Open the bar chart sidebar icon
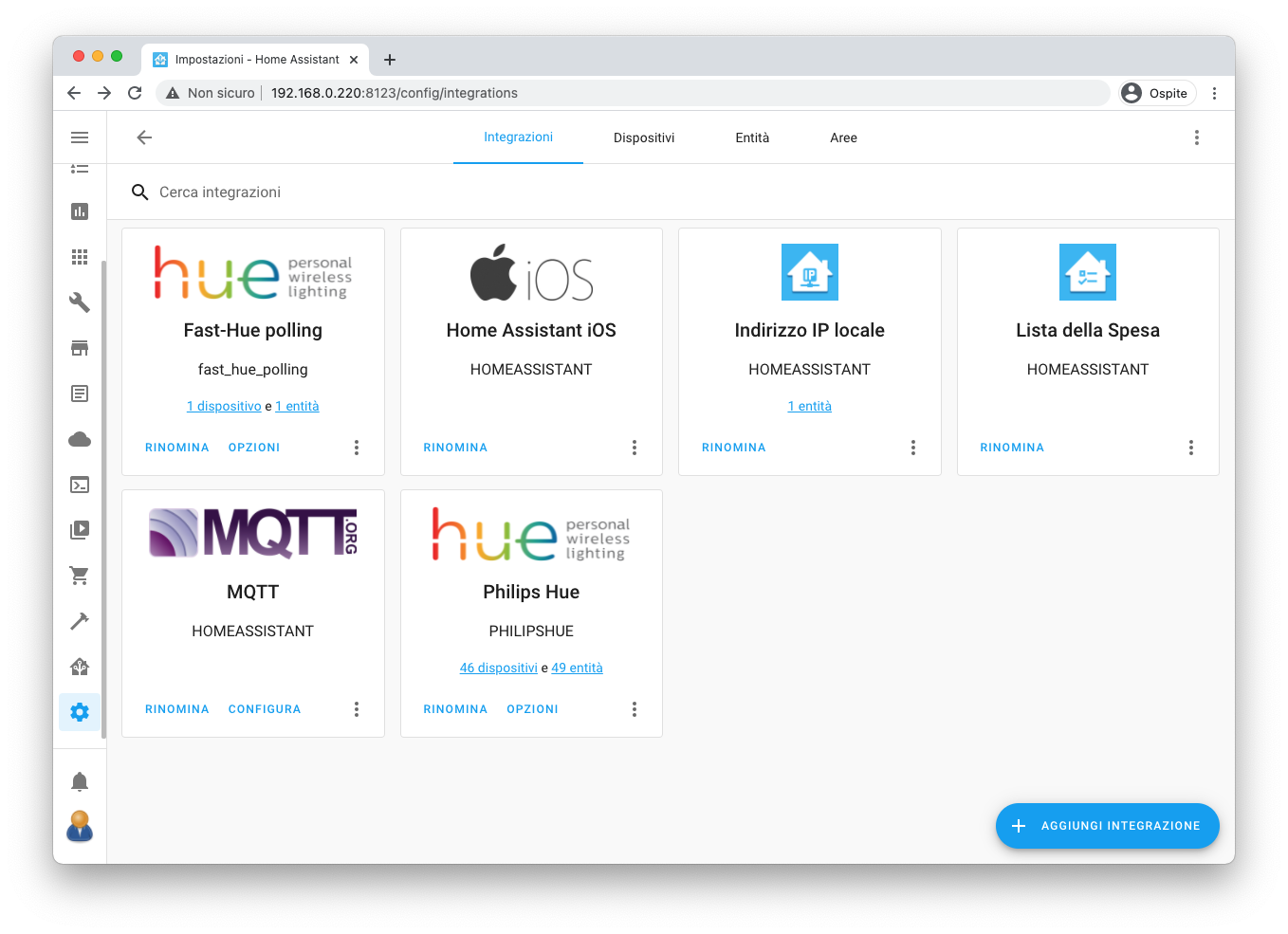 (80, 211)
